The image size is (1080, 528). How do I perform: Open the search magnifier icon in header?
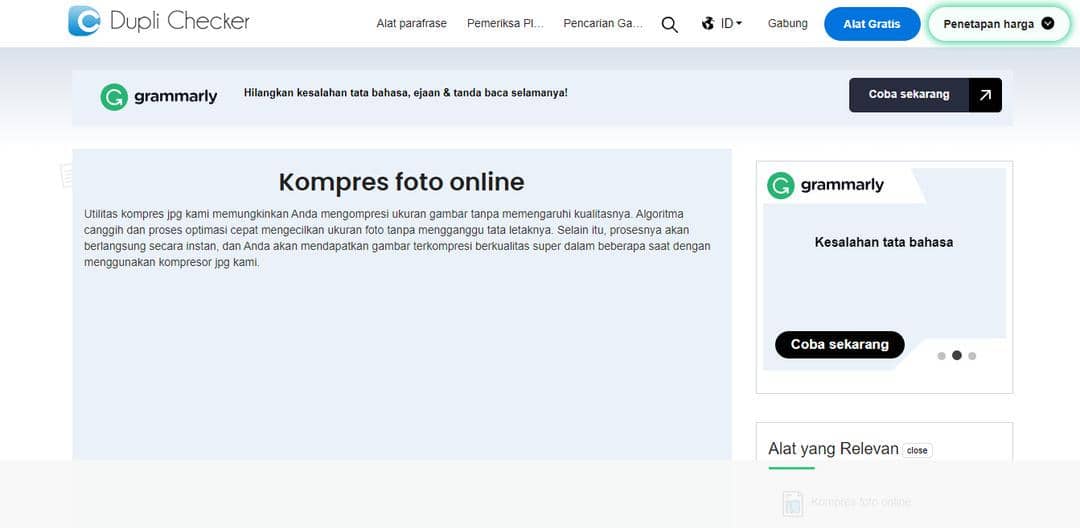click(x=669, y=24)
